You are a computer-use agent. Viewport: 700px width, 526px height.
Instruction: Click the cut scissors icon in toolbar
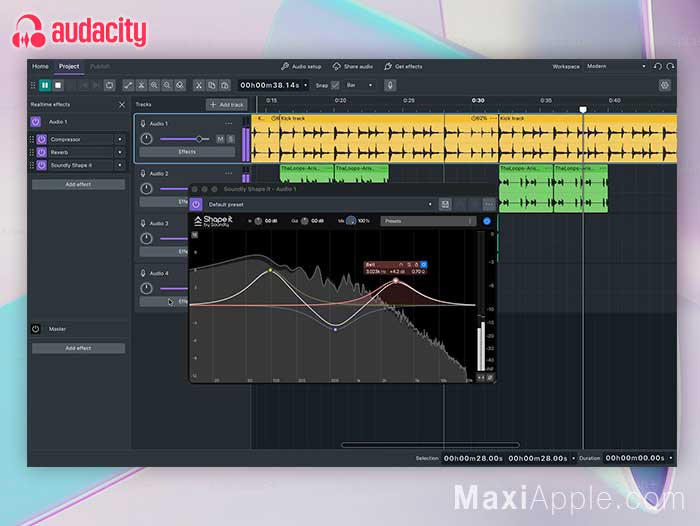tap(199, 85)
